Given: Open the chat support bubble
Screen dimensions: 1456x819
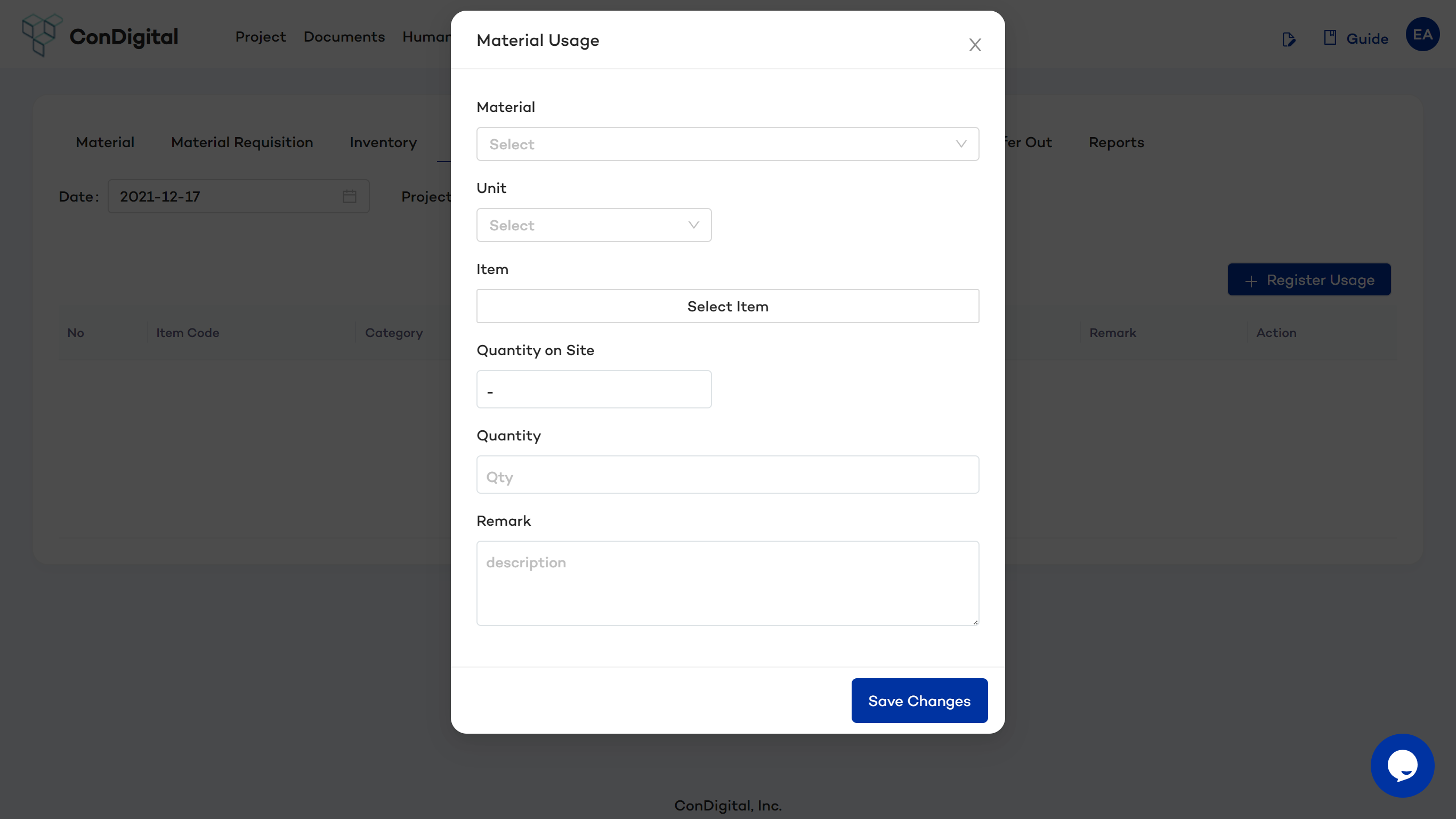Looking at the screenshot, I should 1402,765.
